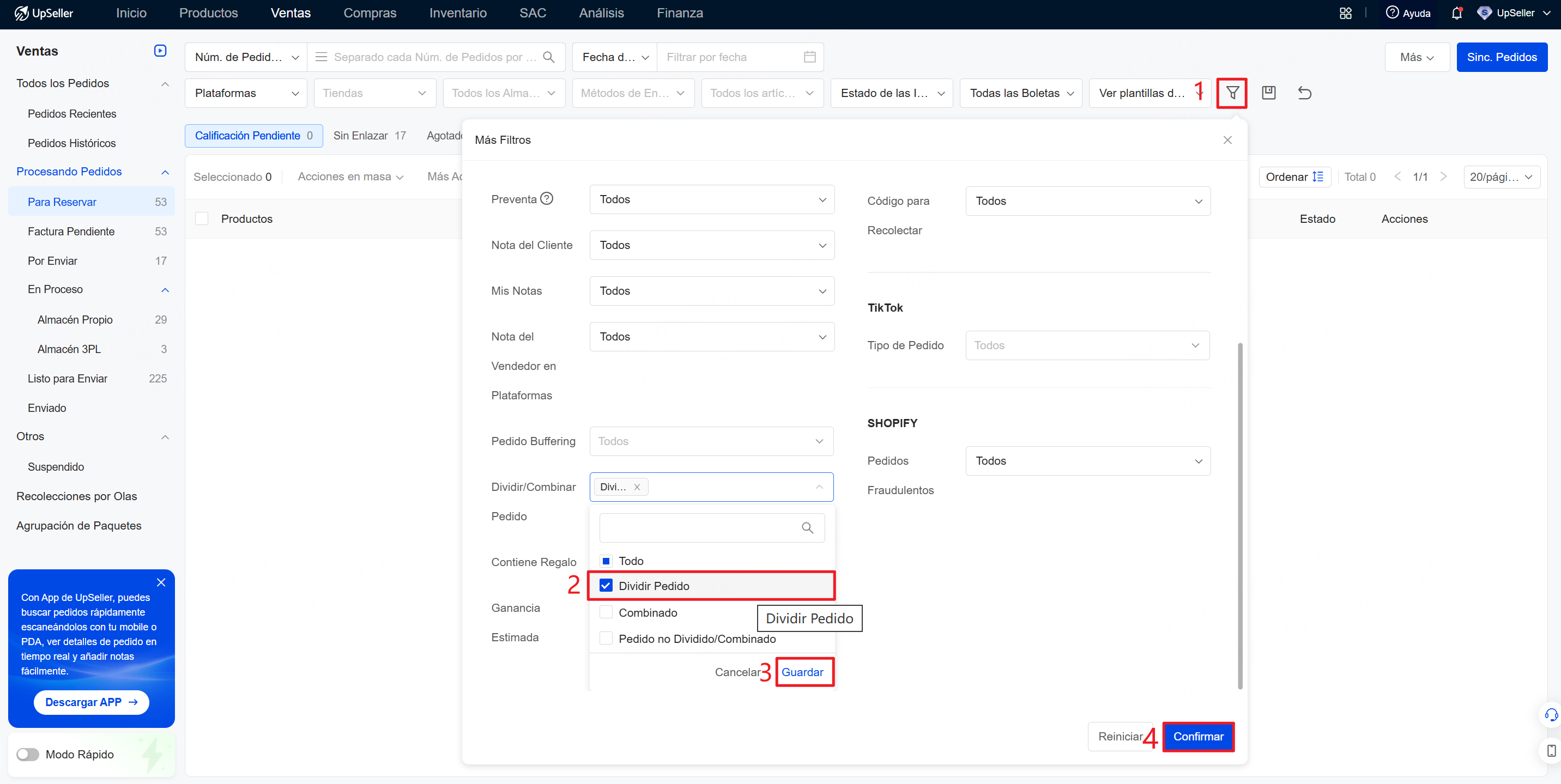The width and height of the screenshot is (1561, 784).
Task: Open the Pedidos Fraudulentos dropdown
Action: 1088,460
